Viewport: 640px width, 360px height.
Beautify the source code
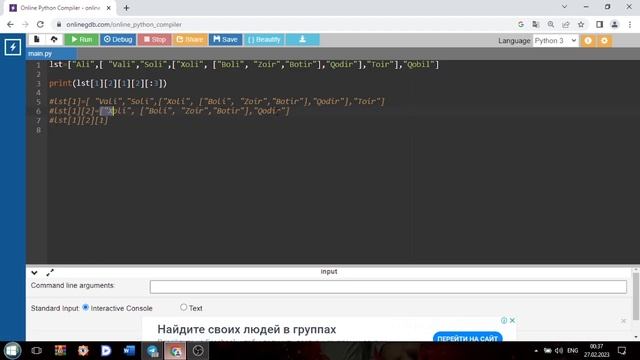tap(264, 40)
